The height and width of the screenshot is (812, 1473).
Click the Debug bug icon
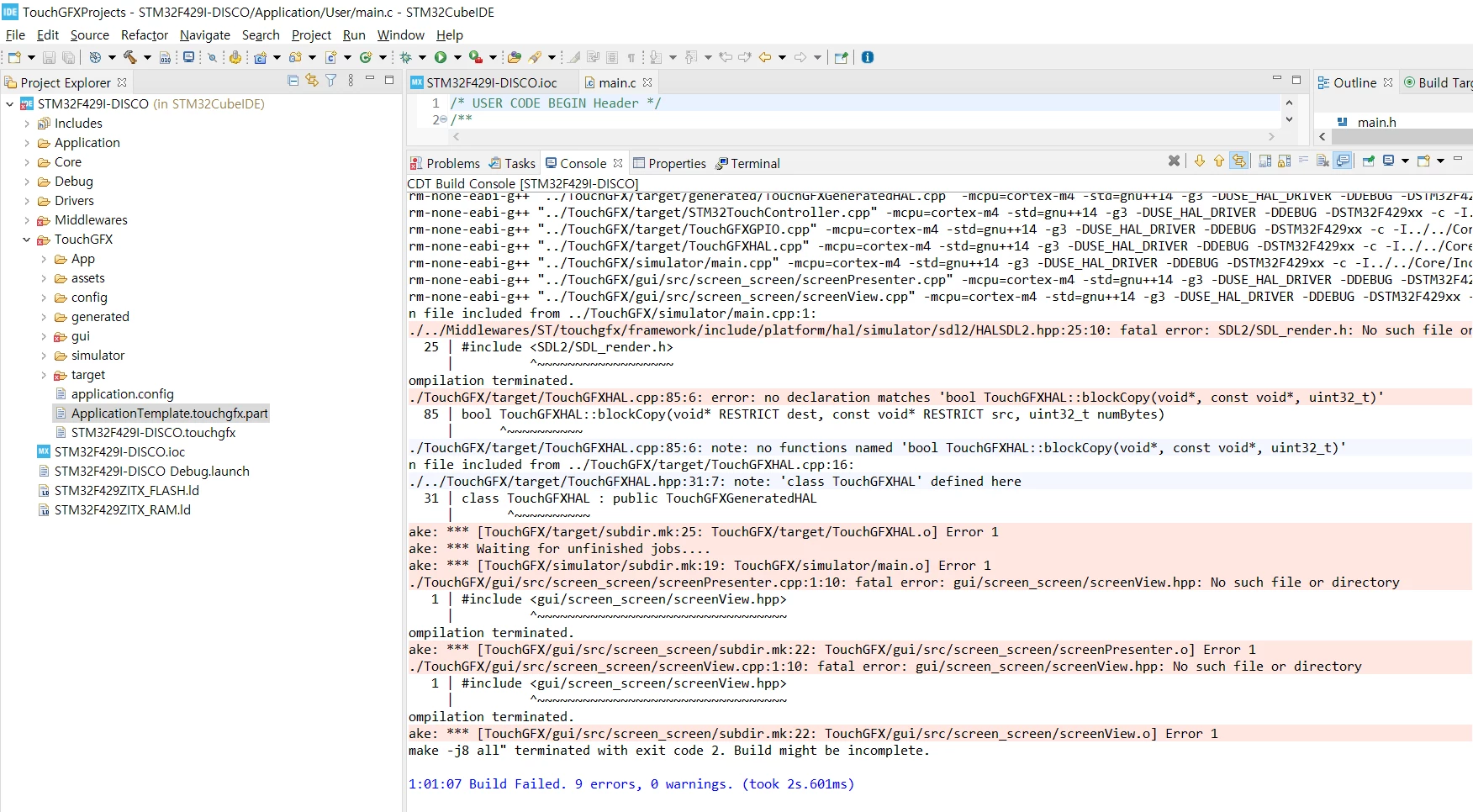(405, 57)
